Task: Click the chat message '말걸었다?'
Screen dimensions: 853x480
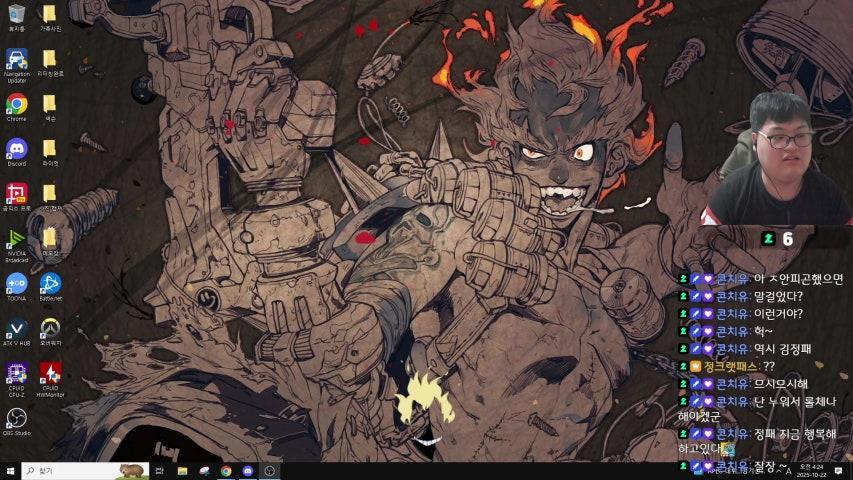Action: point(778,297)
